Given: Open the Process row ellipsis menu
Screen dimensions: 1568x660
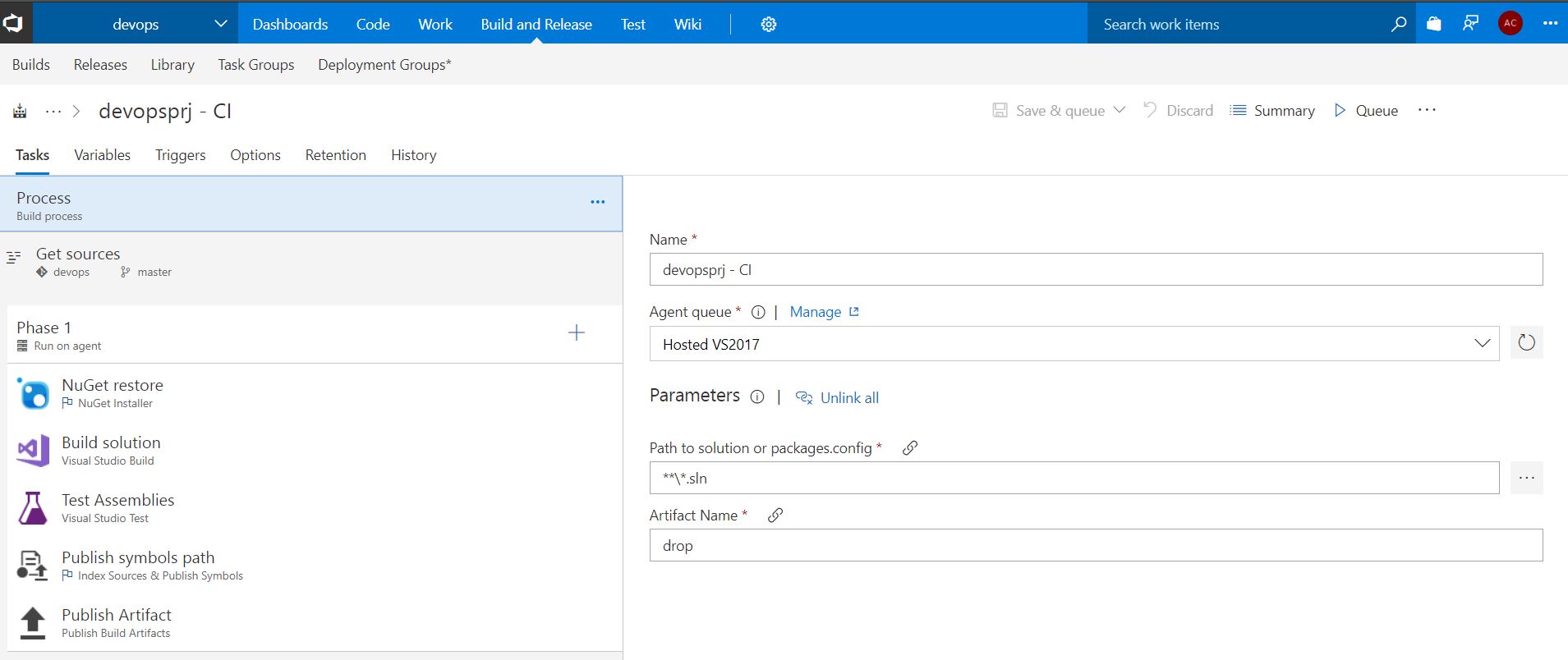Looking at the screenshot, I should coord(598,202).
